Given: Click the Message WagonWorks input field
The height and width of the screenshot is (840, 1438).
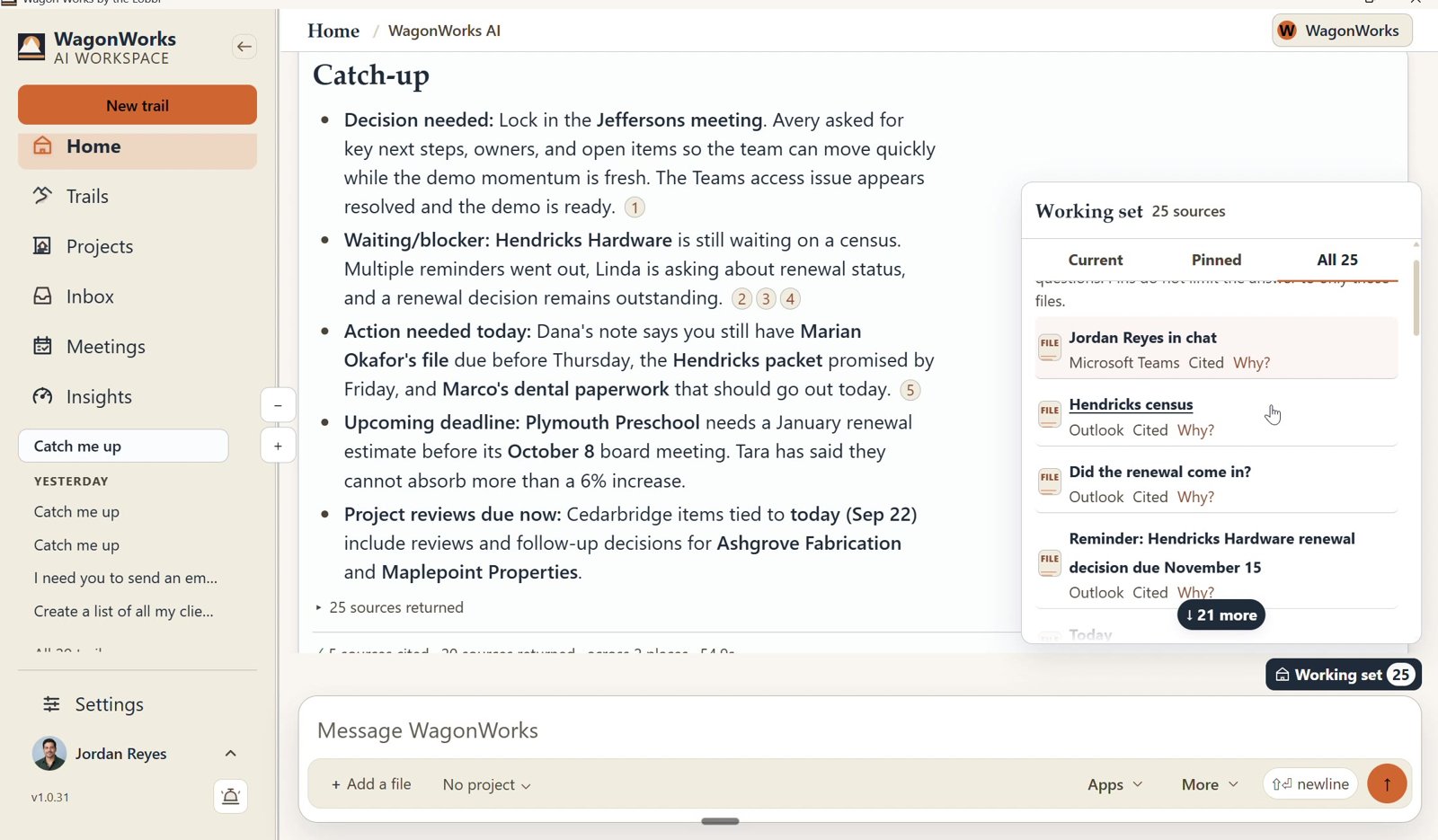Looking at the screenshot, I should [x=858, y=731].
